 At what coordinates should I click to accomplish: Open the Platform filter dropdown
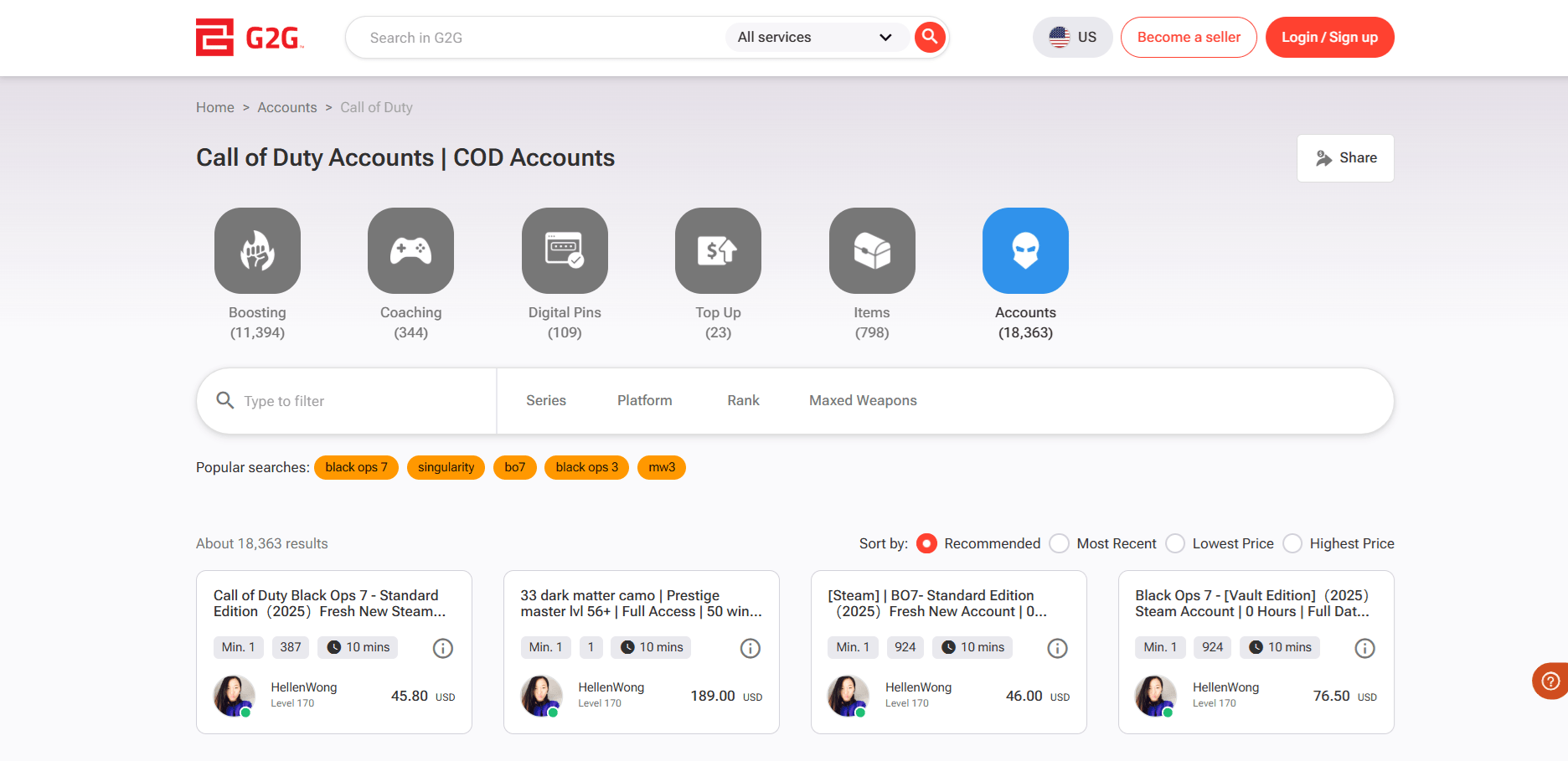(644, 401)
